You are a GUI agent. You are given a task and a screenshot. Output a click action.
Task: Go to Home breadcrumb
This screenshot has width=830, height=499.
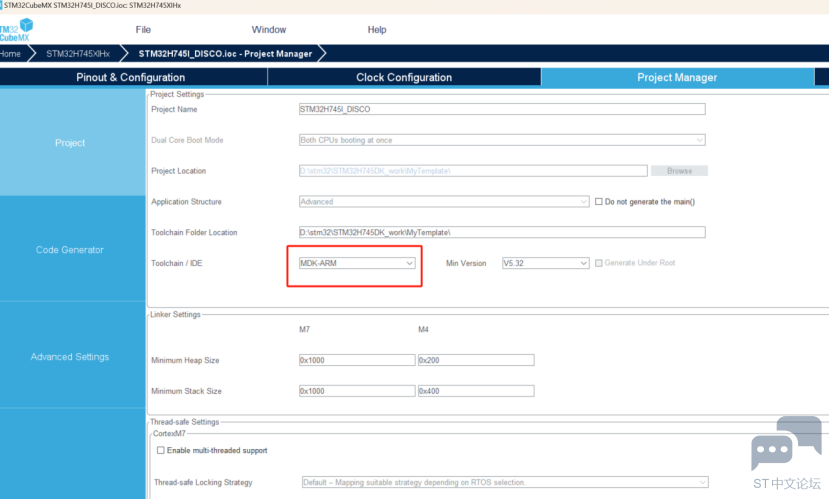[x=11, y=53]
